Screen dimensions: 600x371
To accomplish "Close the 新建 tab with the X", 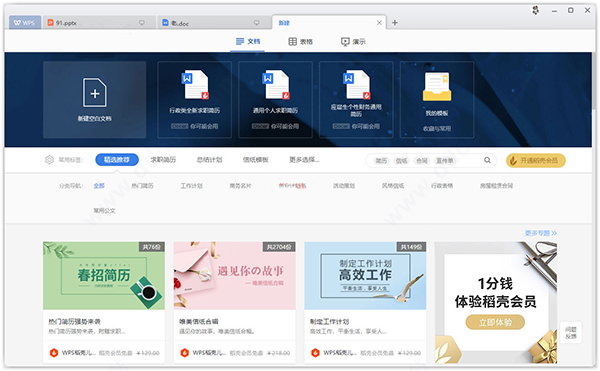I will click(379, 23).
